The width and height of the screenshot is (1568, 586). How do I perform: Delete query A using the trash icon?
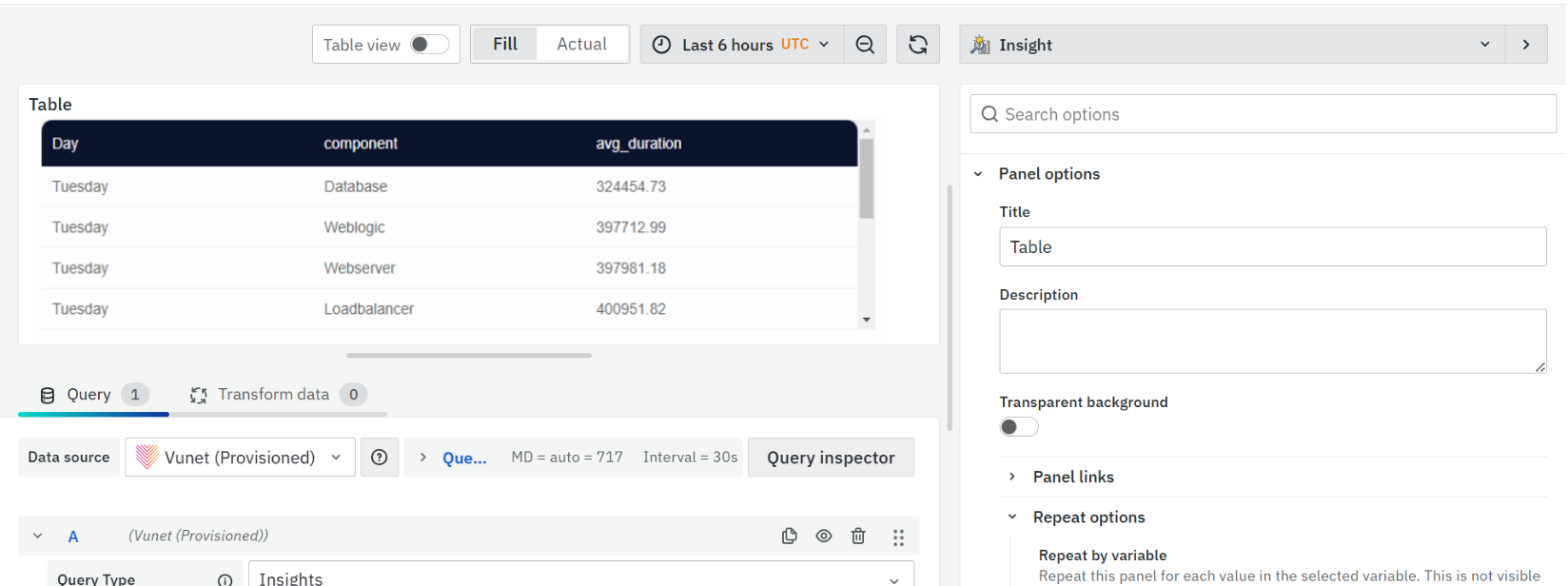[857, 537]
